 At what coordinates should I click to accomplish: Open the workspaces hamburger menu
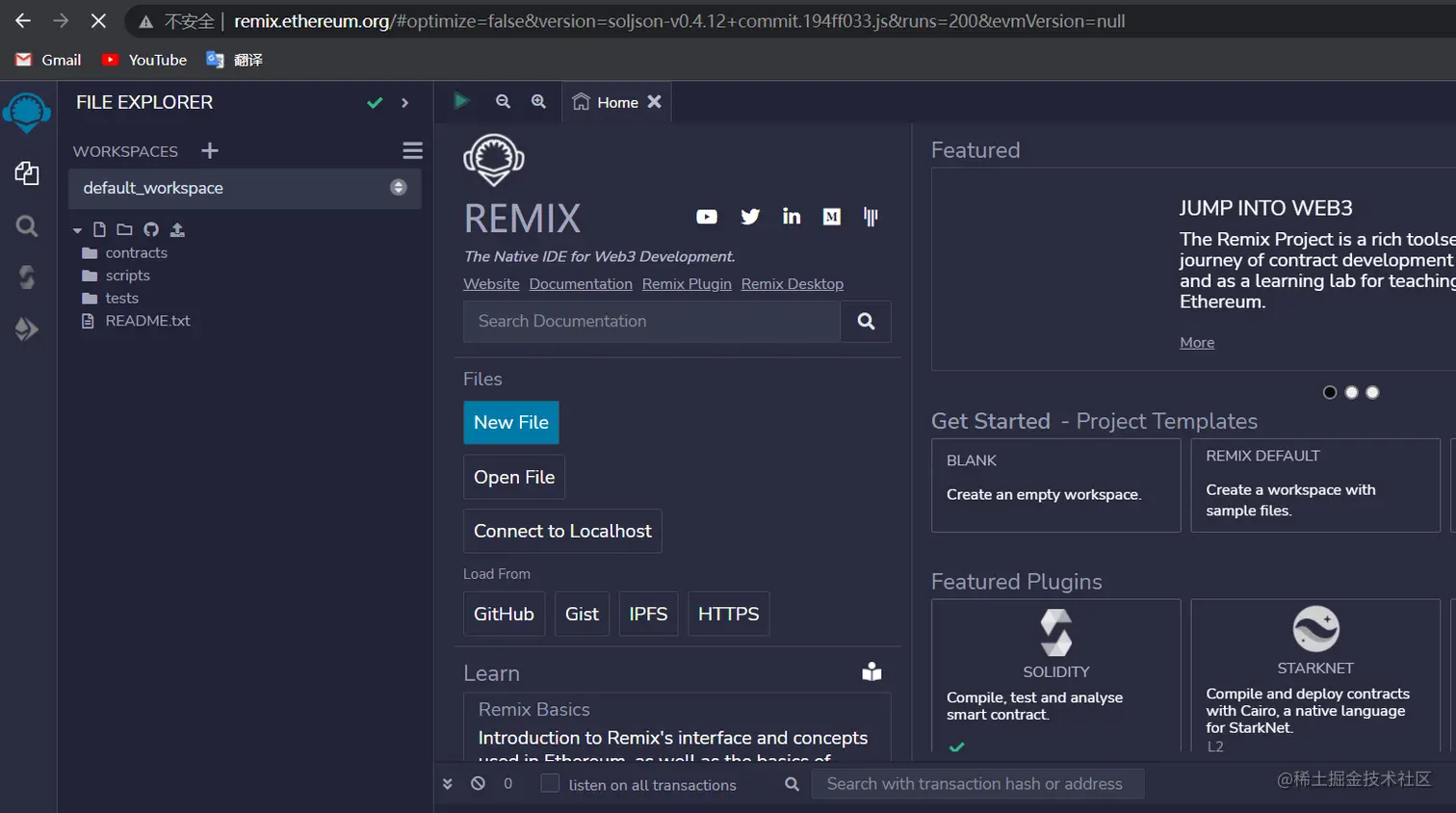412,150
